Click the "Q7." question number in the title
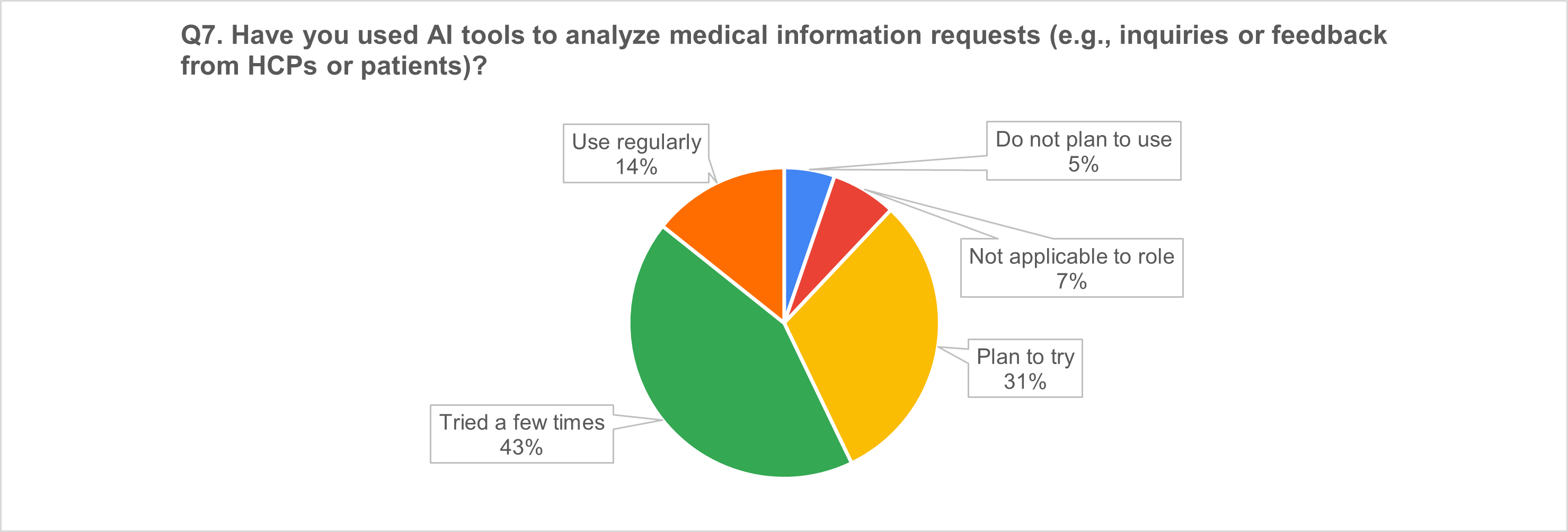This screenshot has height=532, width=1568. click(x=201, y=36)
